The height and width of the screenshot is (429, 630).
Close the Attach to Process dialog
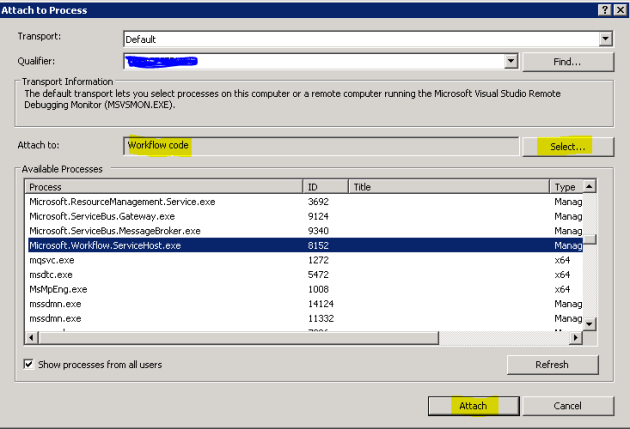620,9
